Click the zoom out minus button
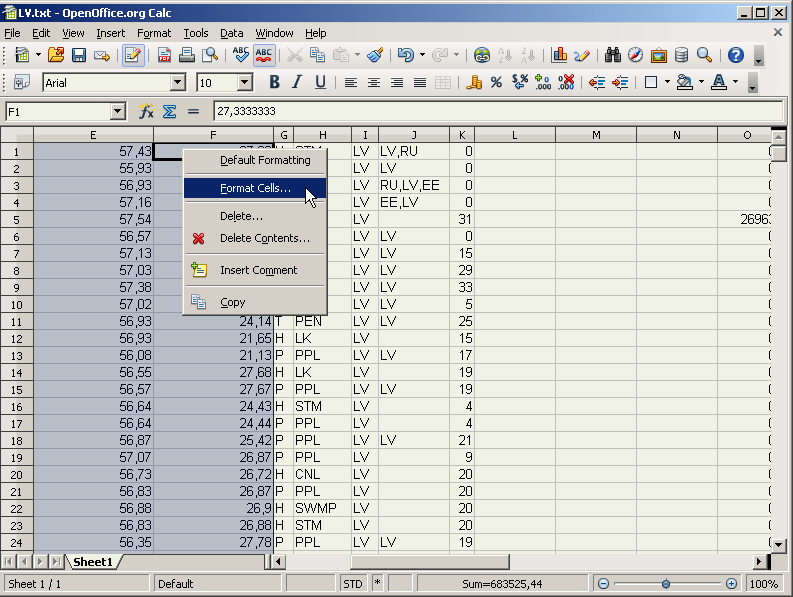Viewport: 793px width, 597px height. (x=603, y=584)
